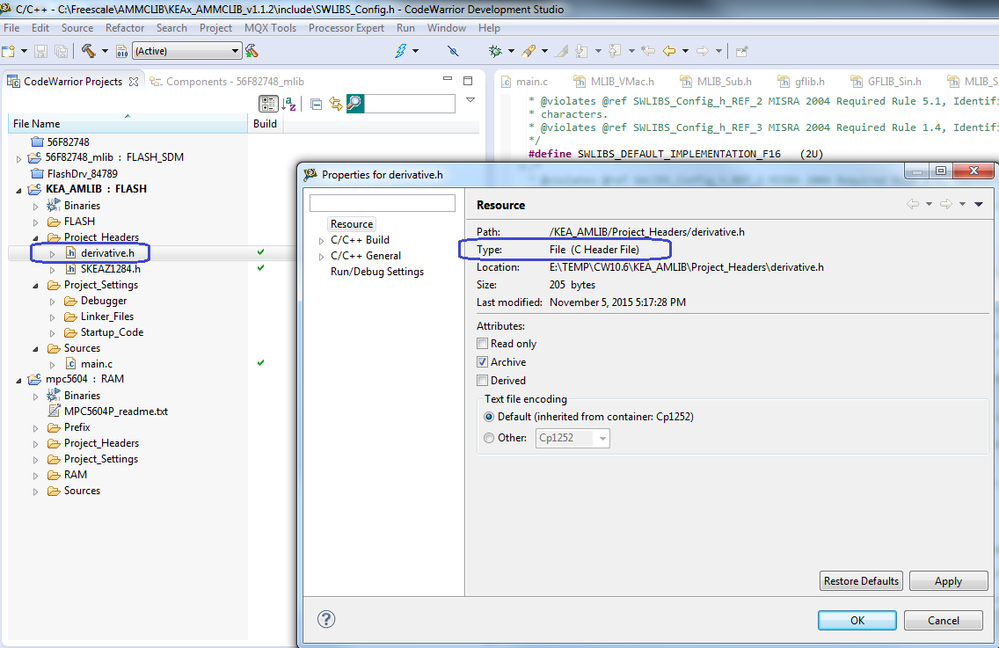Expand C/C++ Build in properties tree
The width and height of the screenshot is (999, 648).
point(322,241)
